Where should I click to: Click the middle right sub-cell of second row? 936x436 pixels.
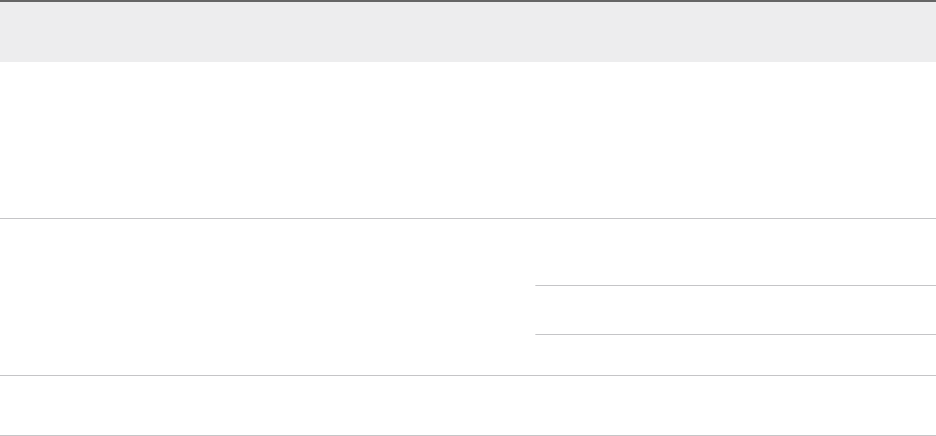pos(729,310)
